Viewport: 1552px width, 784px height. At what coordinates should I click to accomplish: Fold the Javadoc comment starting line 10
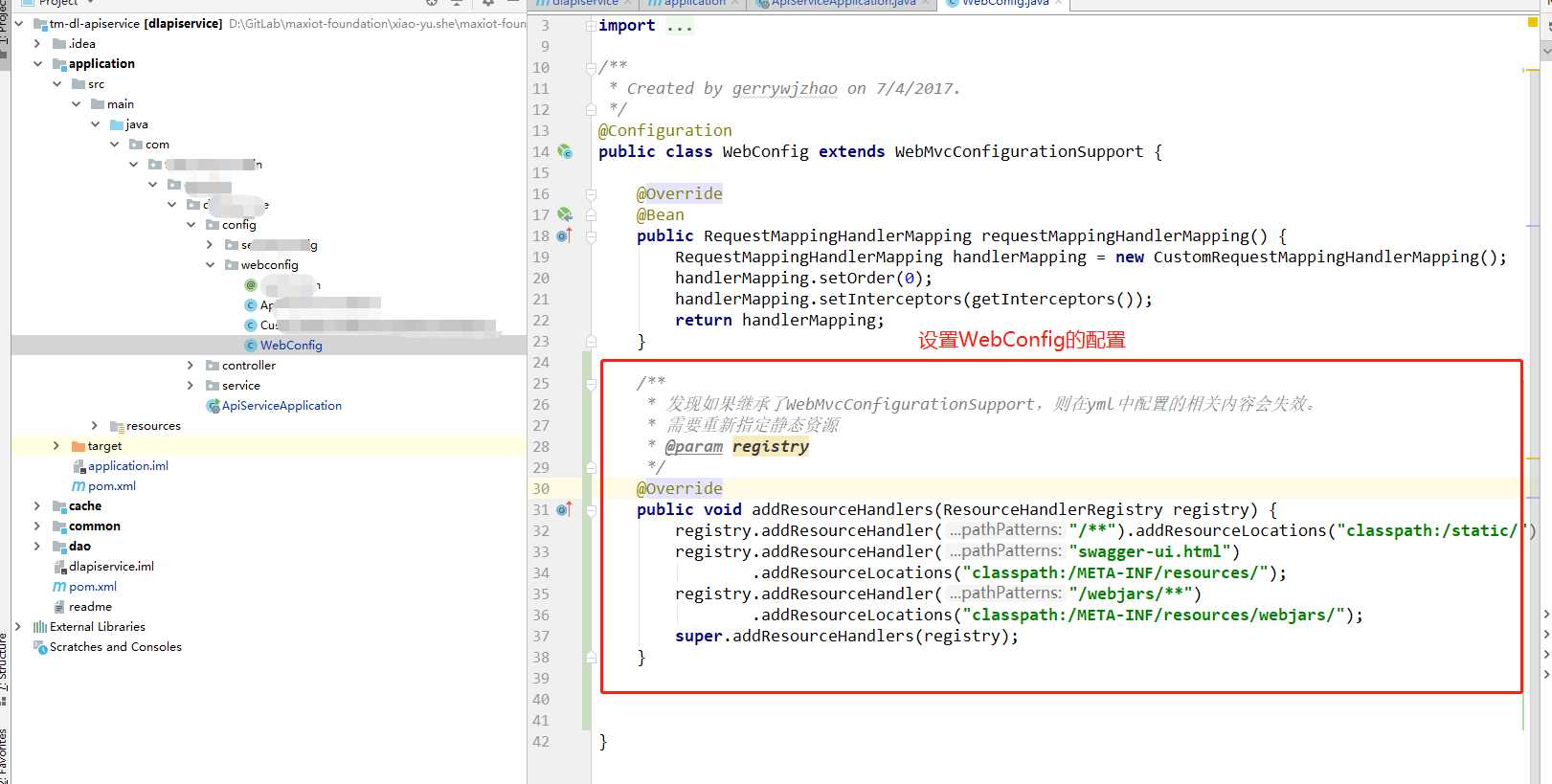pos(591,68)
